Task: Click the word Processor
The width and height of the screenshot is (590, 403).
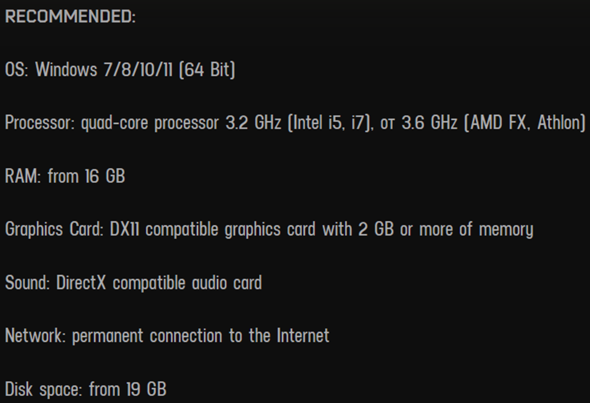Action: [x=40, y=123]
